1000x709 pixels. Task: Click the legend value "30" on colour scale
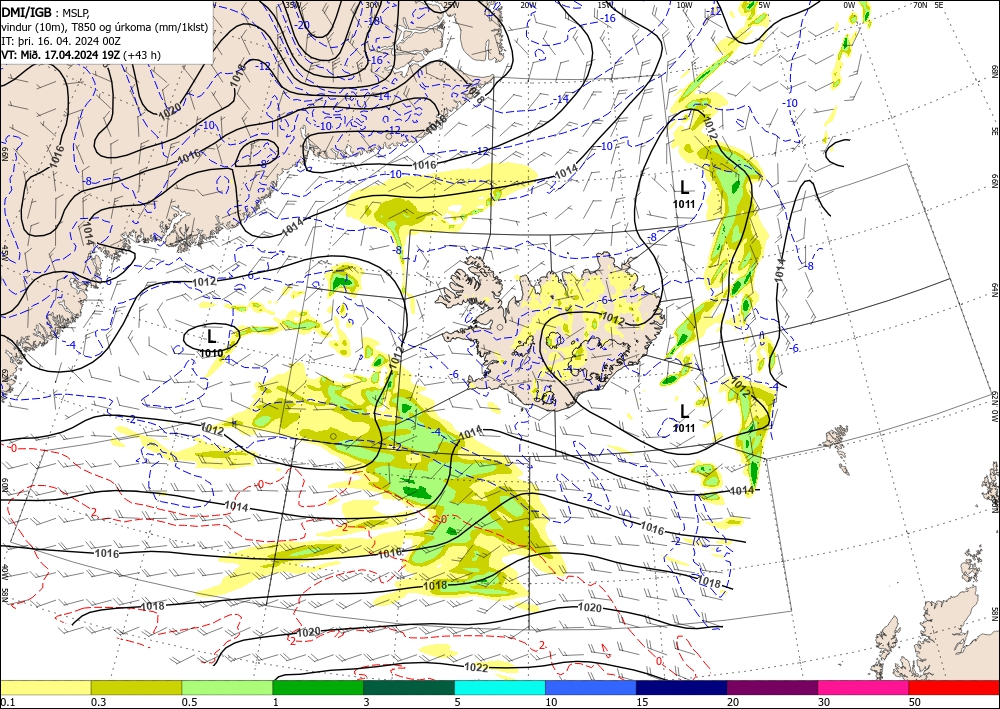click(824, 702)
